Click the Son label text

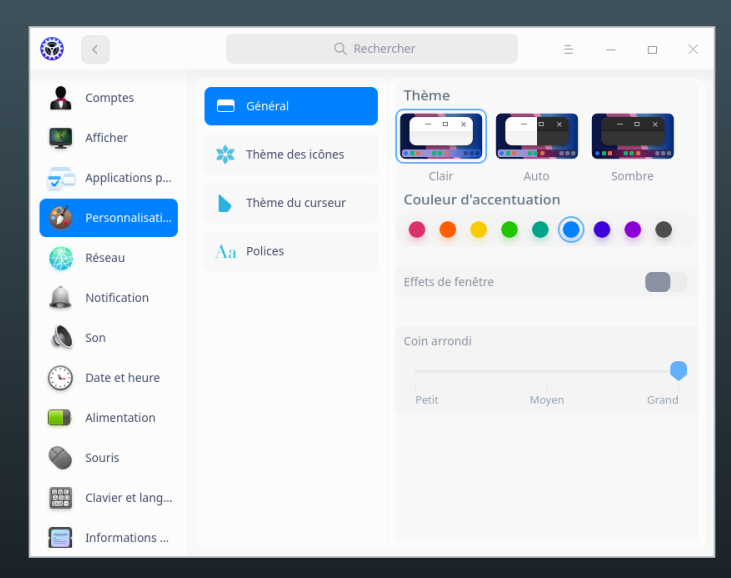click(95, 338)
